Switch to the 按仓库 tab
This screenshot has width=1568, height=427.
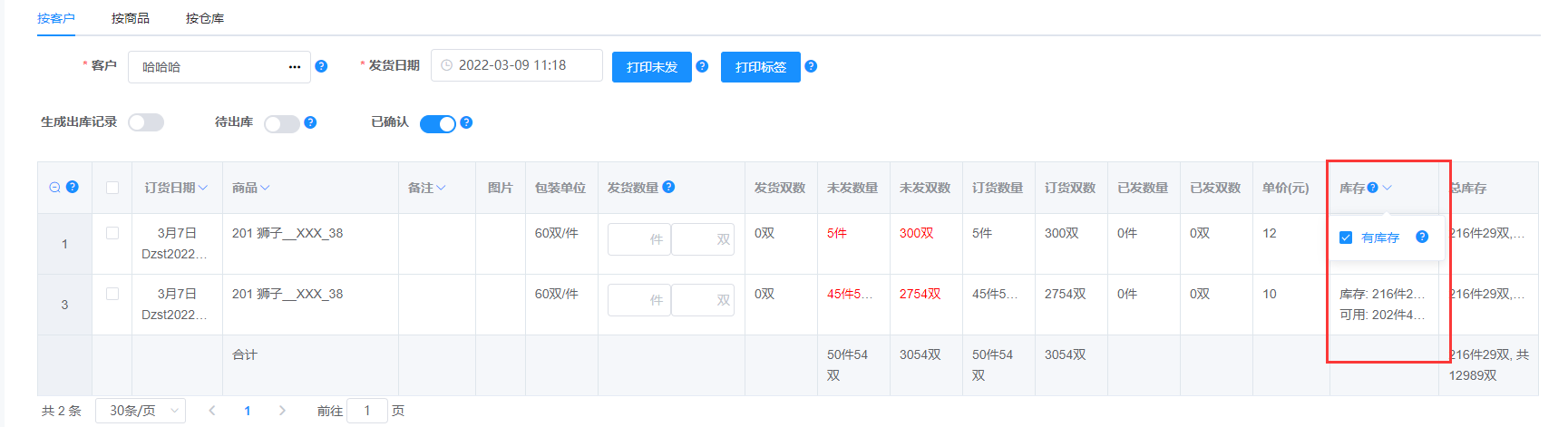tap(205, 18)
